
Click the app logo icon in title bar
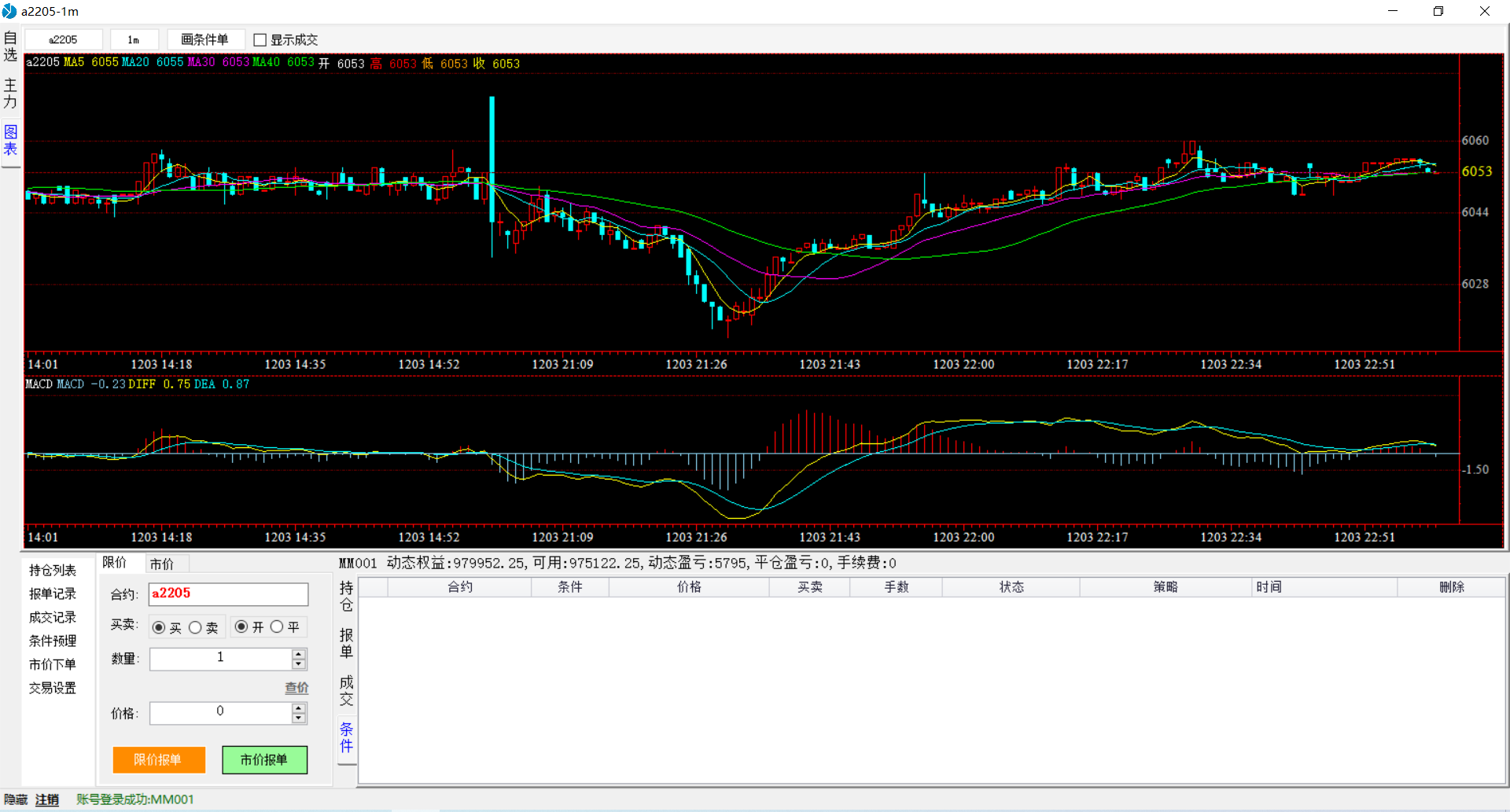click(x=9, y=11)
